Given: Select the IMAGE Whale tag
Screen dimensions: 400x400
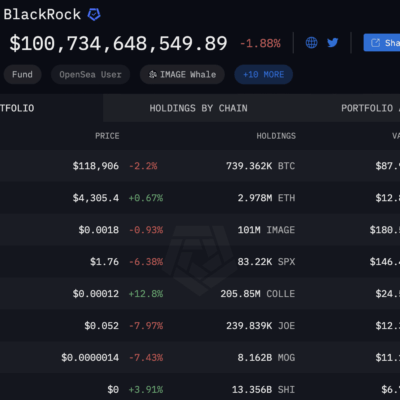Looking at the screenshot, I should (x=182, y=74).
